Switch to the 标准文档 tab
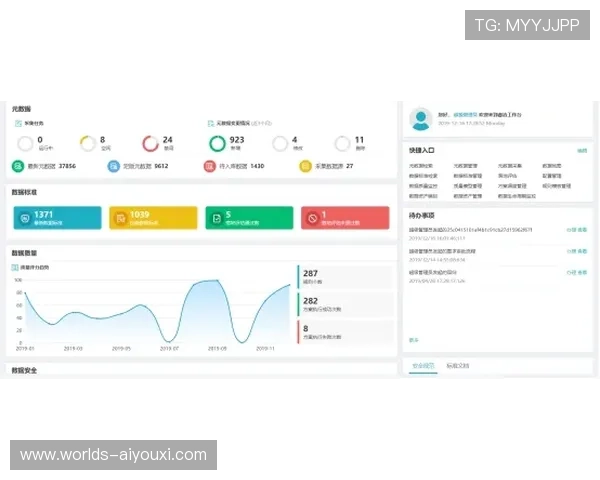600x480 pixels. pos(458,366)
